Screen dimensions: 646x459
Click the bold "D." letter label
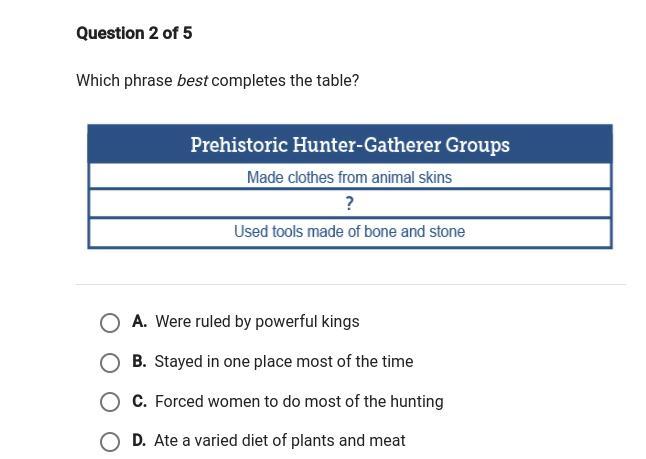click(139, 441)
